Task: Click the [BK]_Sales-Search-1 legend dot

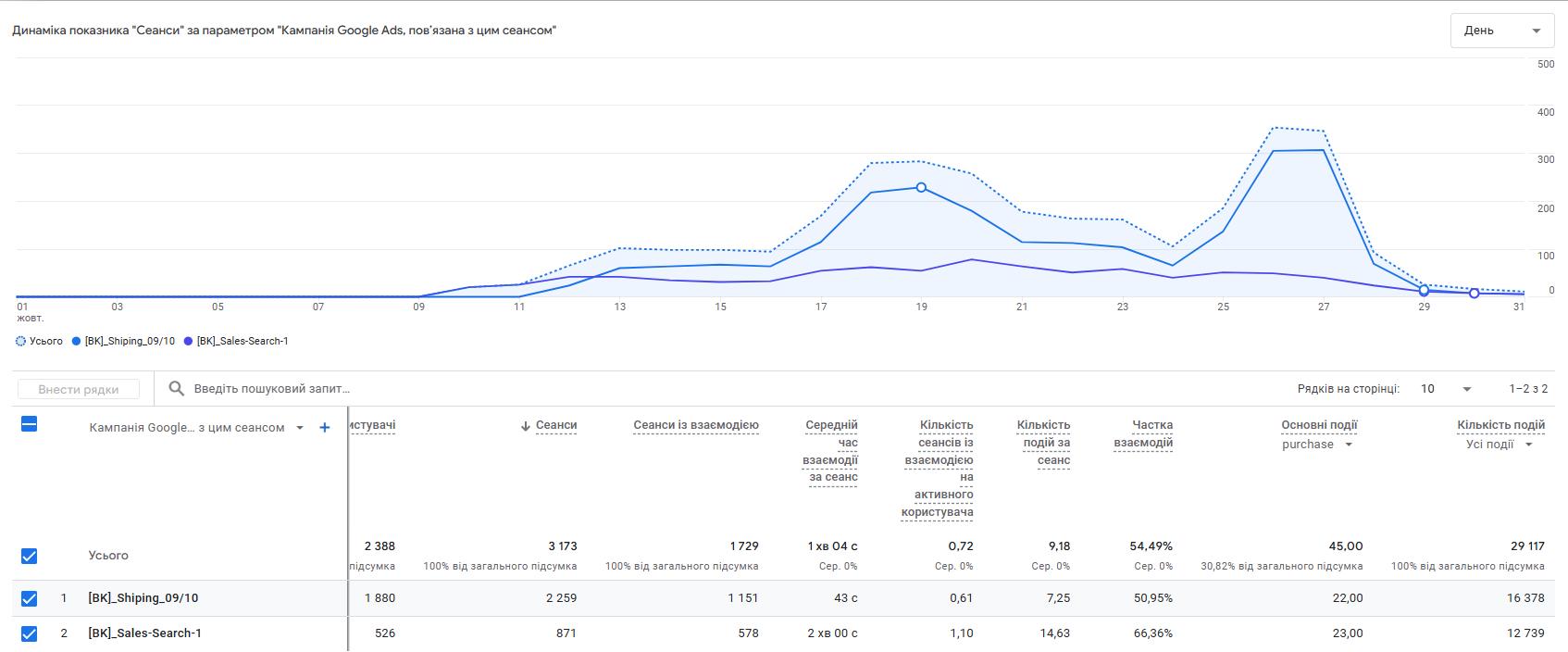Action: click(189, 342)
